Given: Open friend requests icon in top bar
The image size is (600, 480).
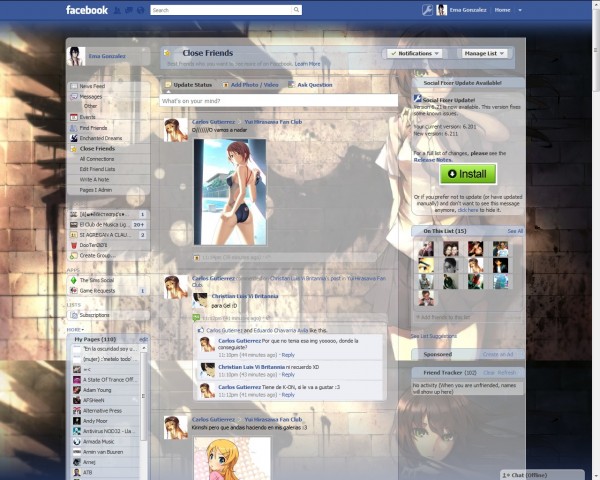Looking at the screenshot, I should click(117, 10).
